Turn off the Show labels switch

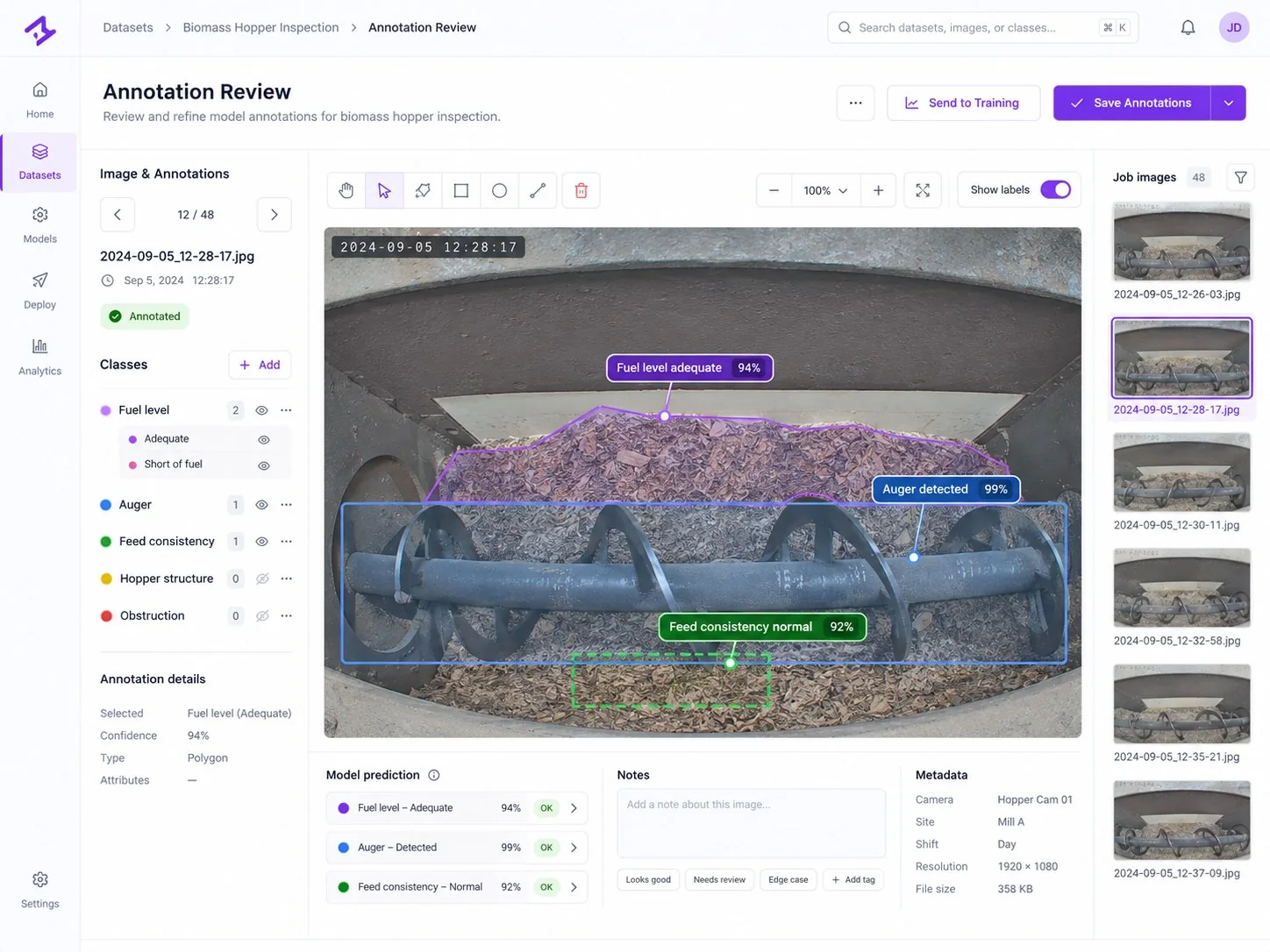click(x=1055, y=190)
